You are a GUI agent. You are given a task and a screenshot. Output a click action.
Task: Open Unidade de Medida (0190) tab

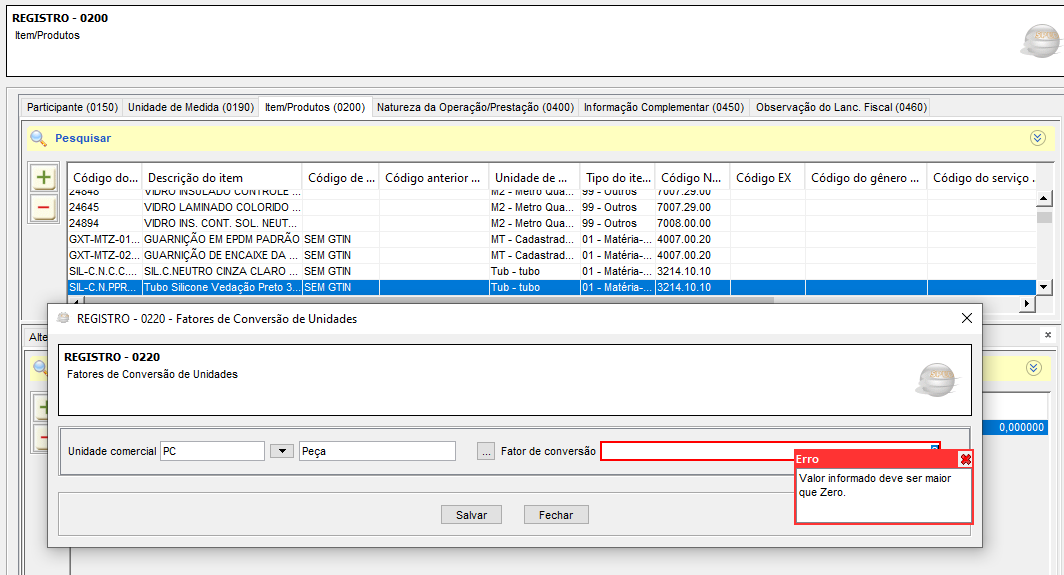point(191,107)
